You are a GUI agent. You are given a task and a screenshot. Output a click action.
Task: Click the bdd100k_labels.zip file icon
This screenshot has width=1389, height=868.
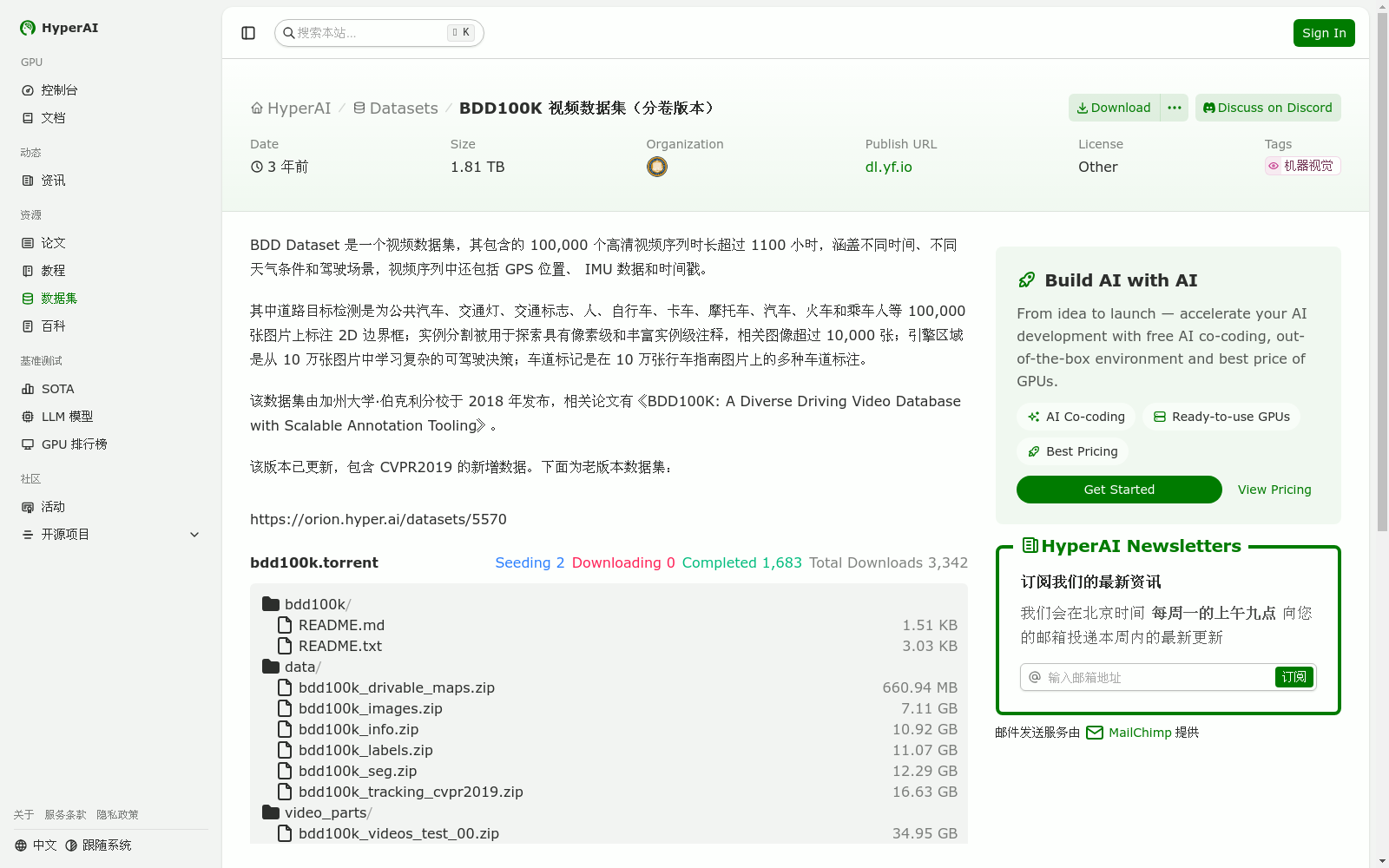(x=285, y=750)
